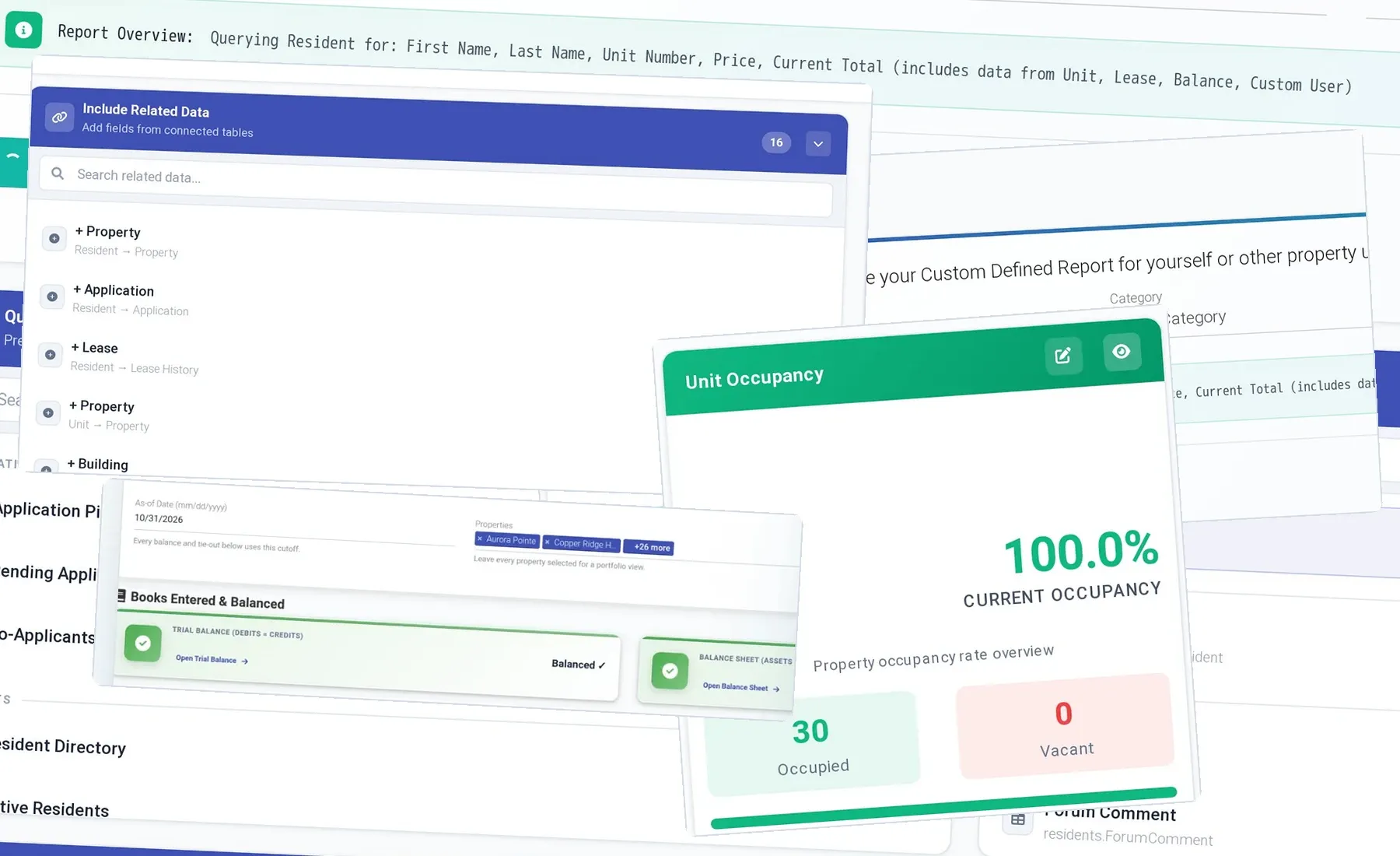This screenshot has height=856, width=1400.
Task: Edit the Unit Occupancy widget
Action: coord(1062,356)
